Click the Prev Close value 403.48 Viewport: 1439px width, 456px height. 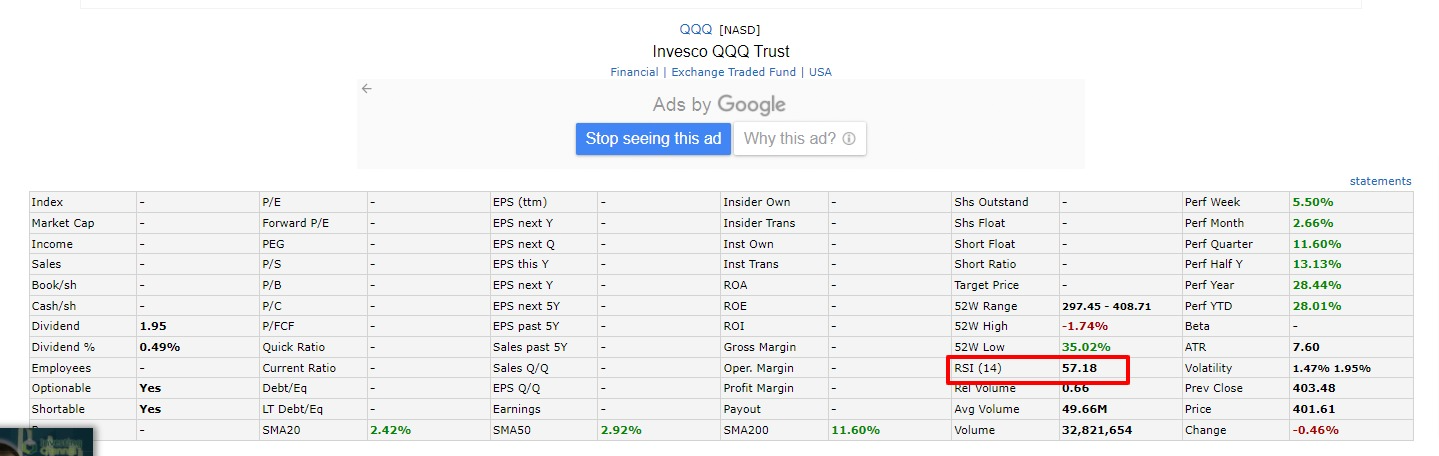tap(1313, 388)
